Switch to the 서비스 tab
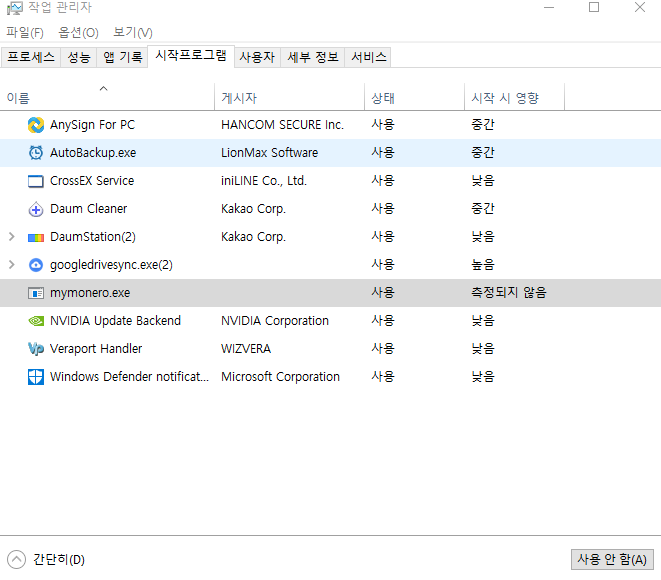This screenshot has height=580, width=661. (x=369, y=57)
